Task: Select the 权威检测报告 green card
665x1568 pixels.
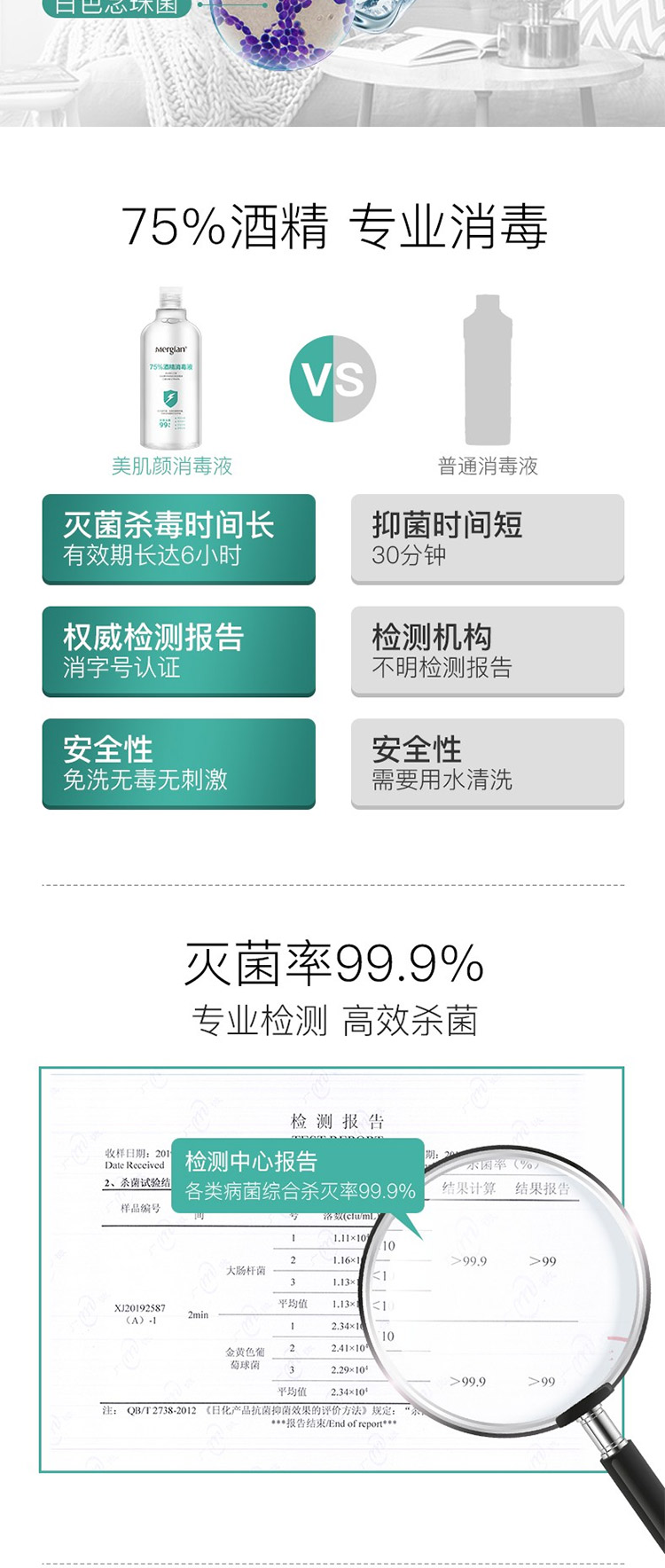Action: pos(179,651)
